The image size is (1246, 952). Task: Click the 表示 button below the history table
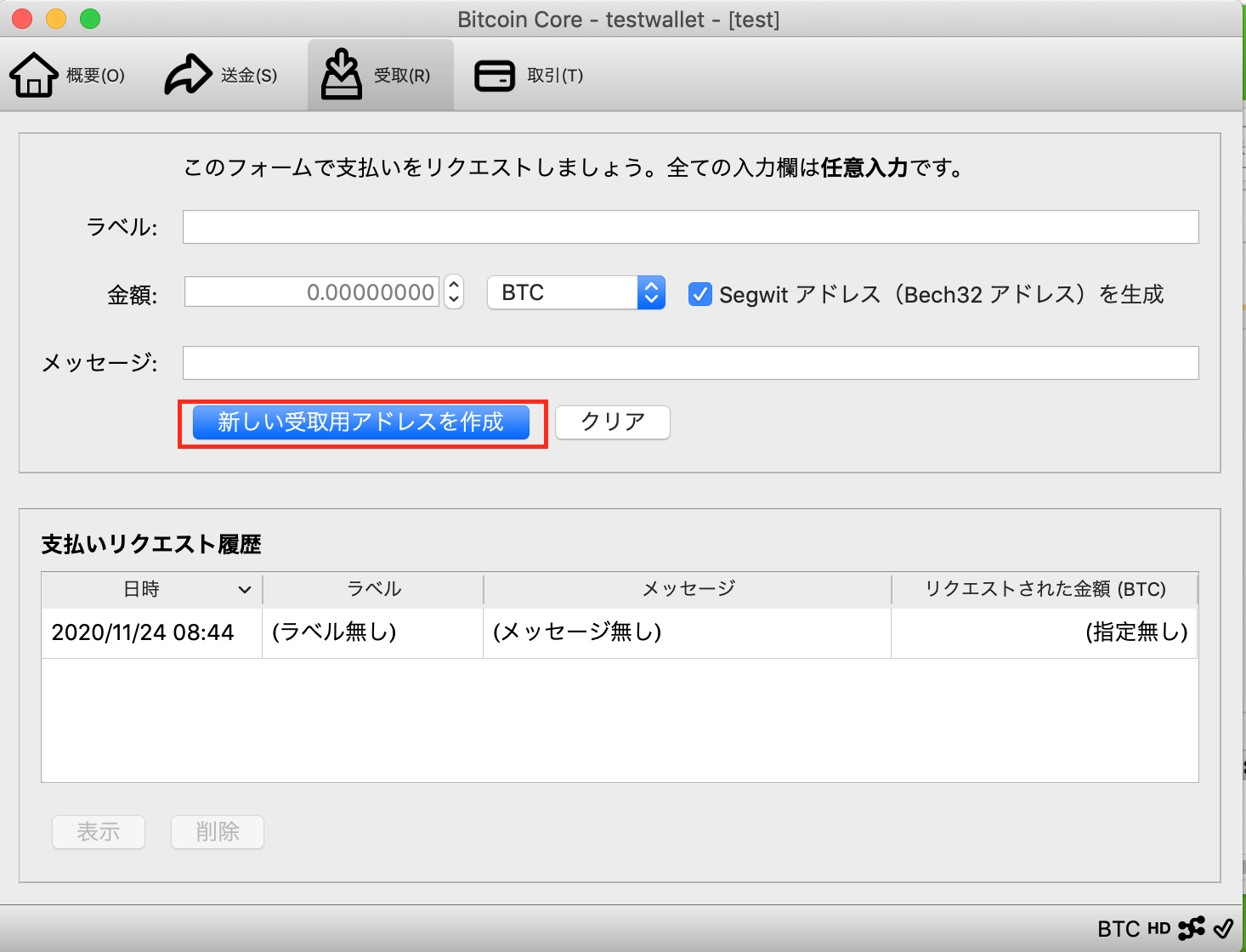click(98, 832)
